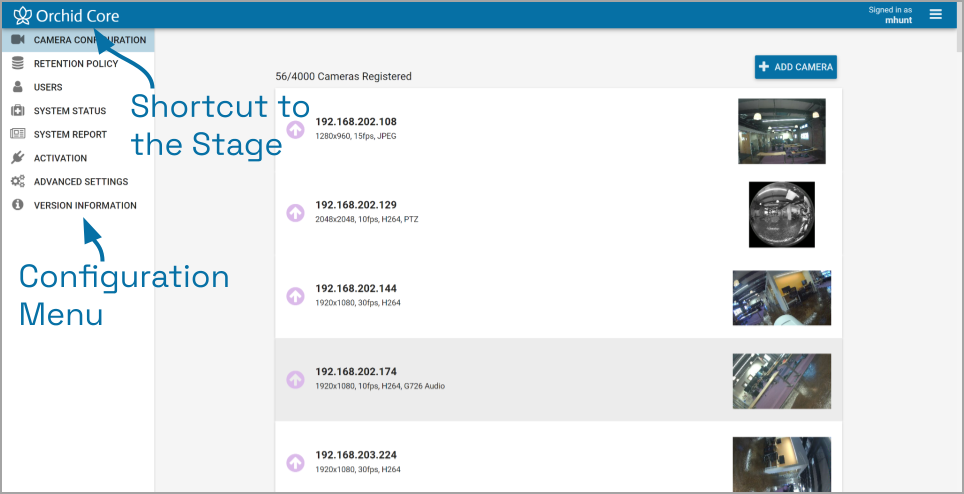This screenshot has width=964, height=494.
Task: Go to the Users section
Action: 77,87
